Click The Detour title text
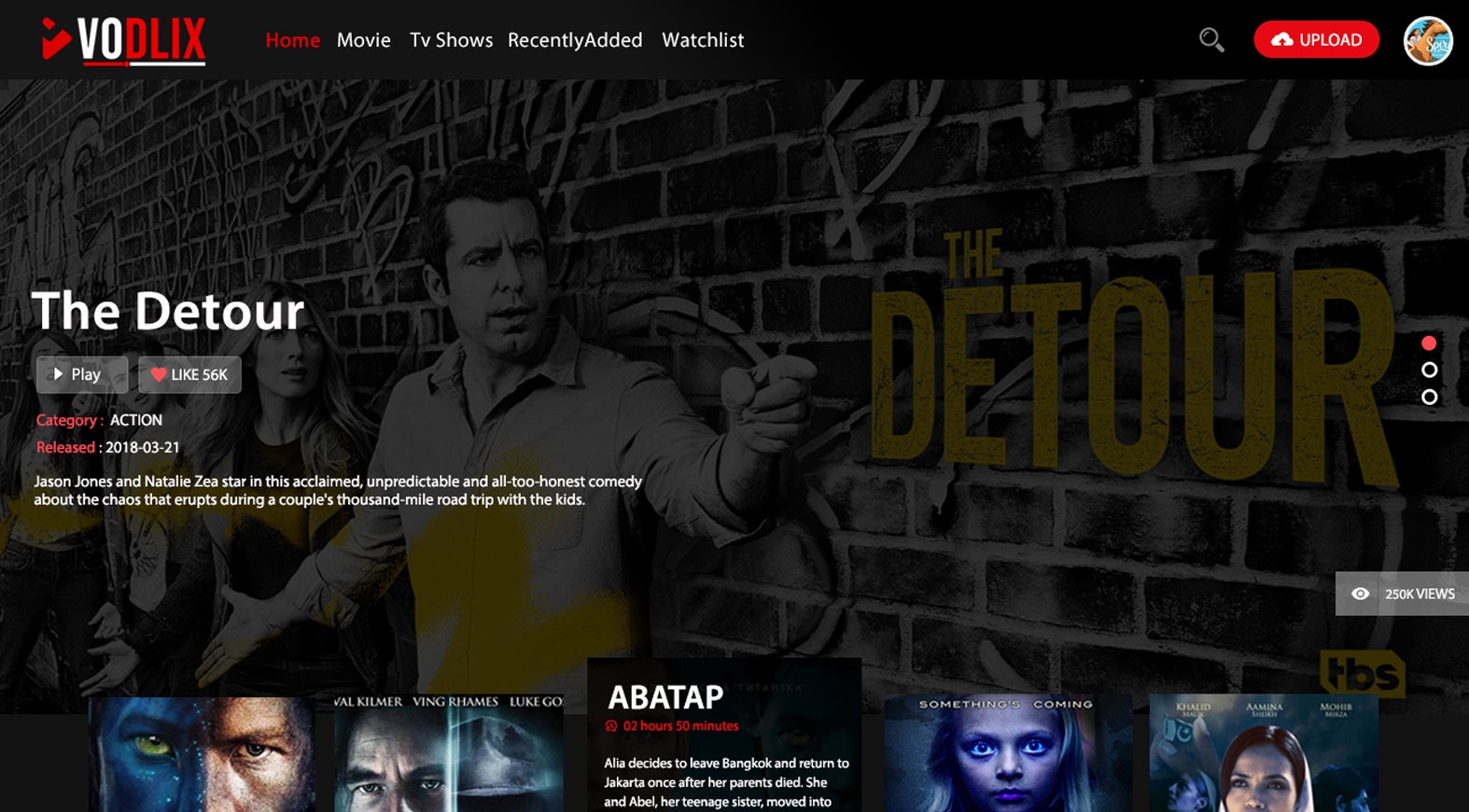Viewport: 1469px width, 812px height. pos(168,311)
